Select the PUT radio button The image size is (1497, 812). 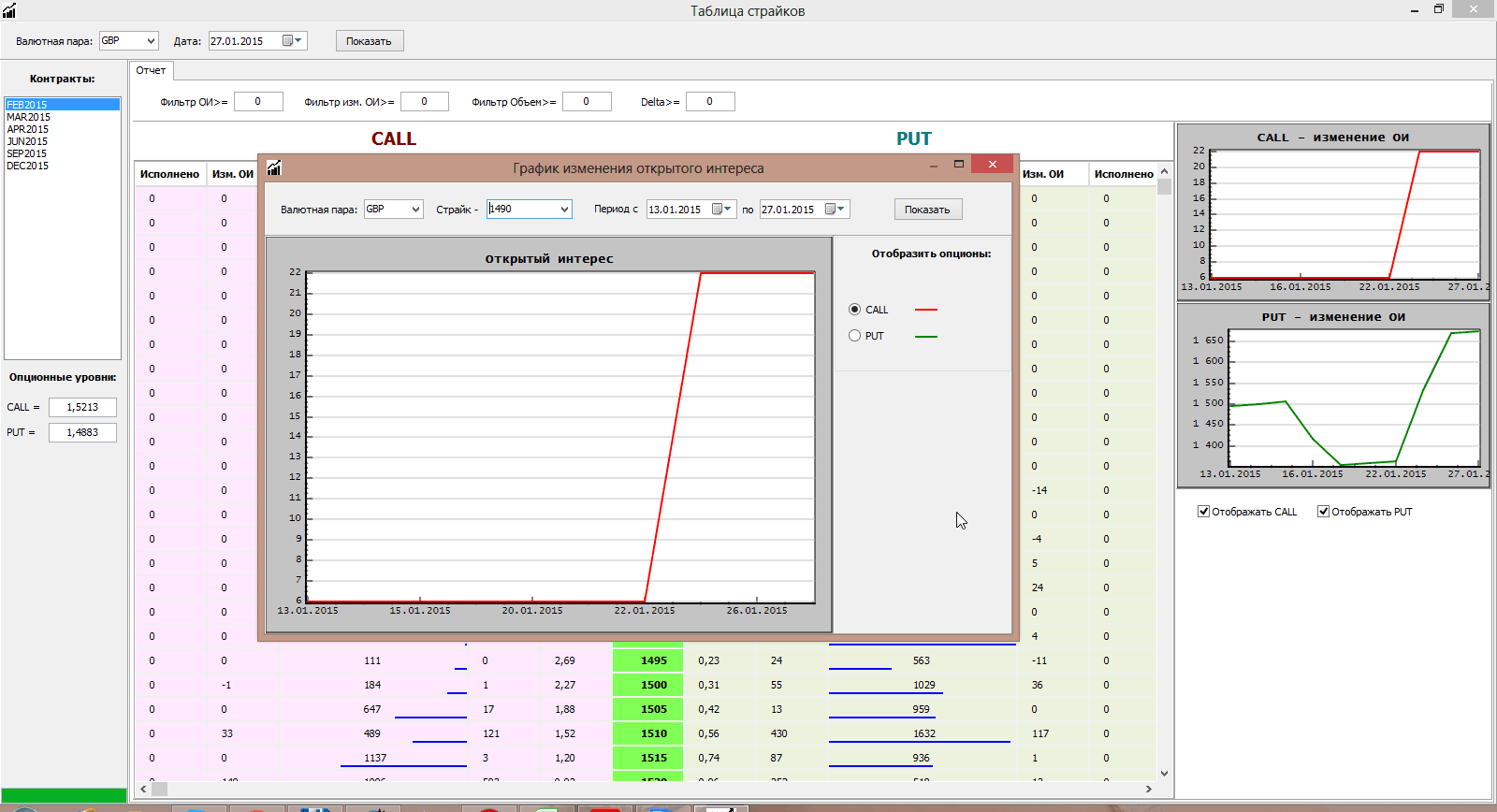(x=854, y=336)
